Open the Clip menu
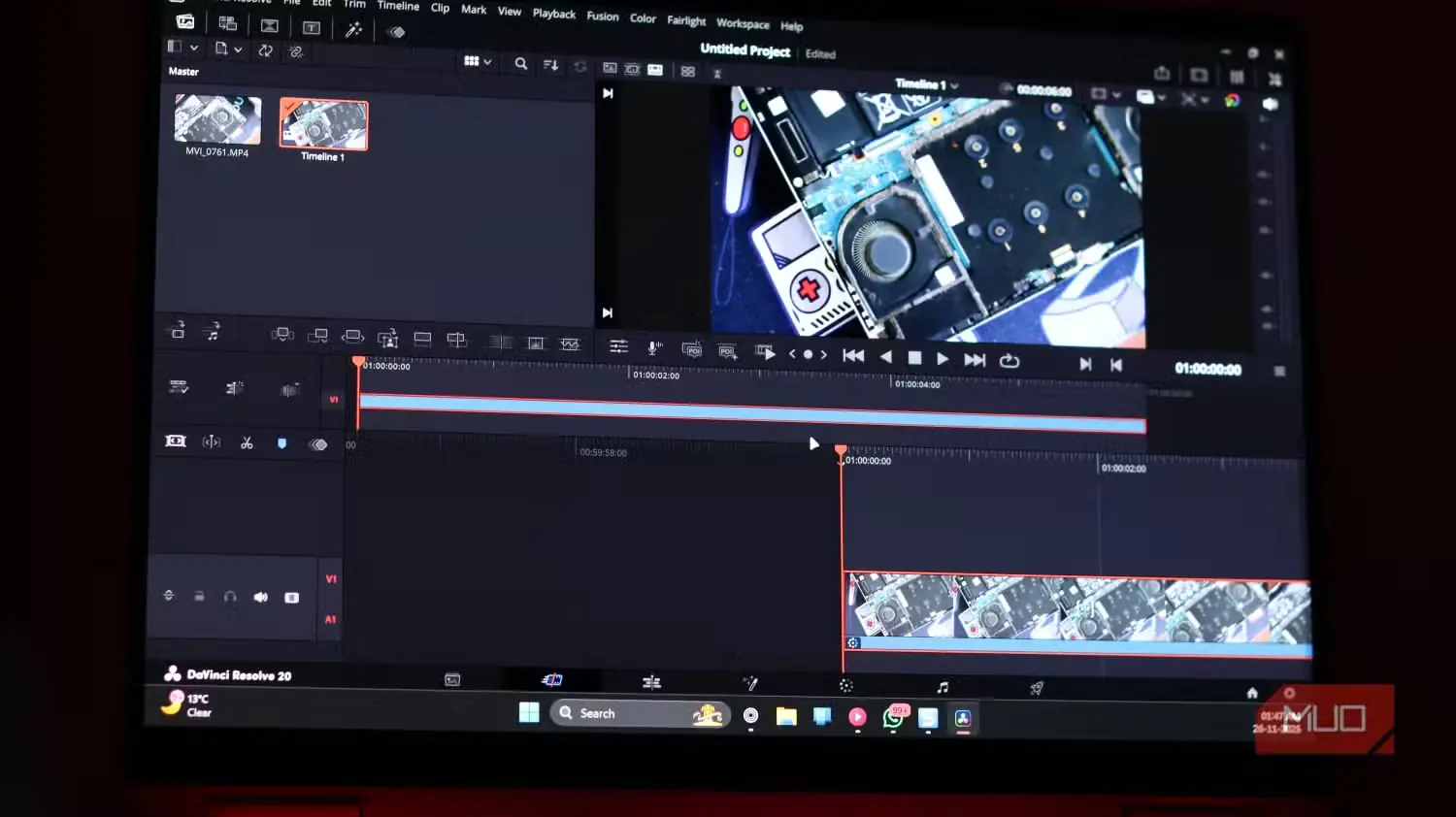The width and height of the screenshot is (1456, 817). click(x=440, y=8)
